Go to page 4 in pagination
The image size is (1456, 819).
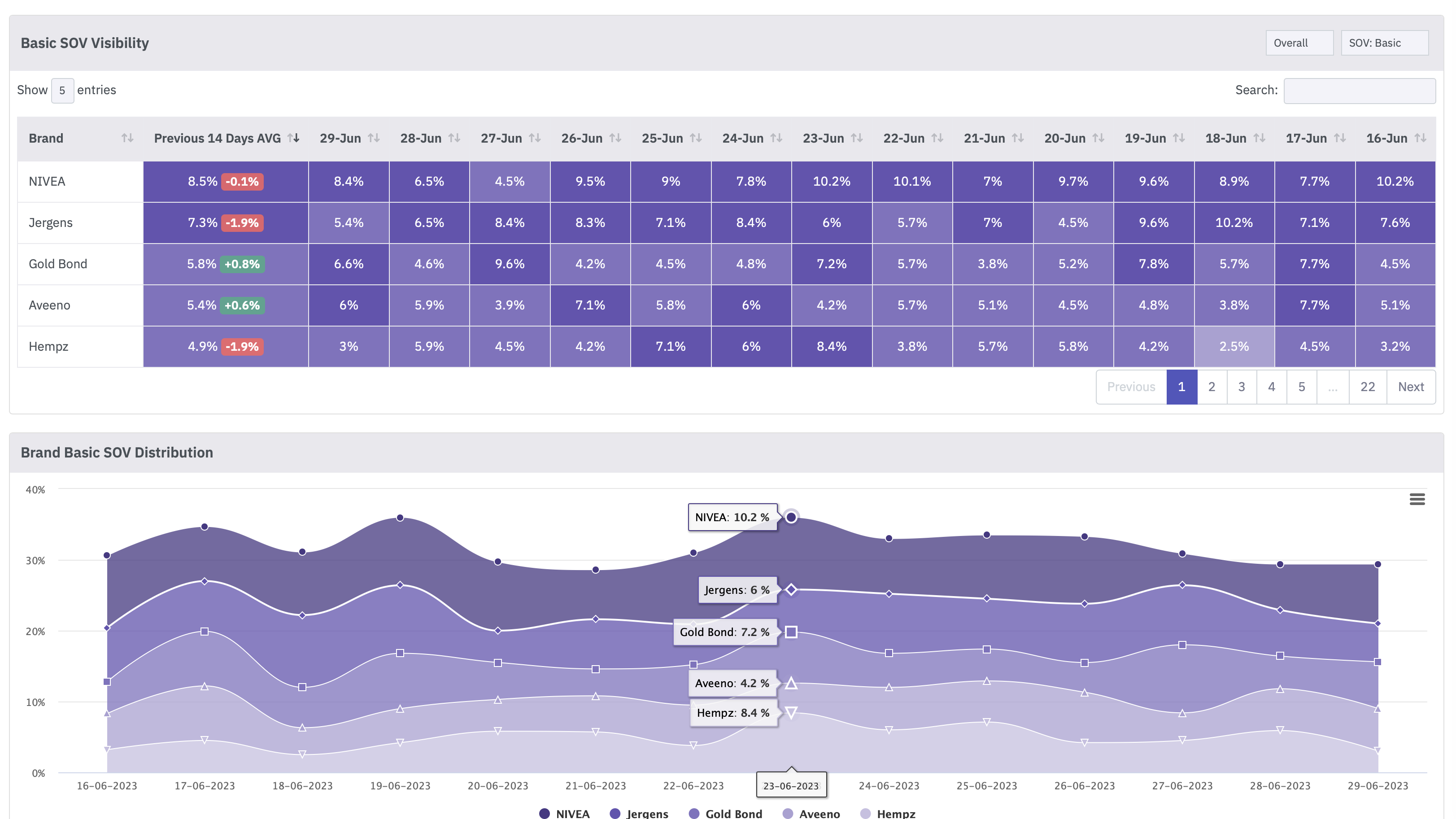pos(1271,387)
